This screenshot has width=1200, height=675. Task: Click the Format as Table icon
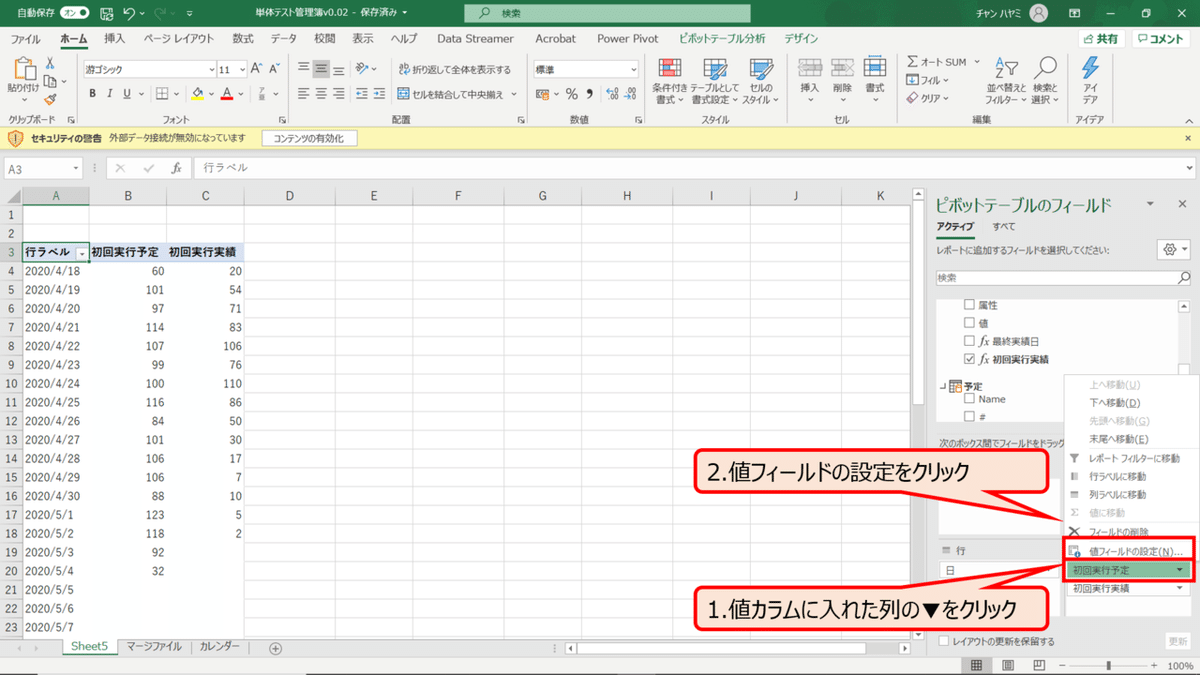coord(715,68)
